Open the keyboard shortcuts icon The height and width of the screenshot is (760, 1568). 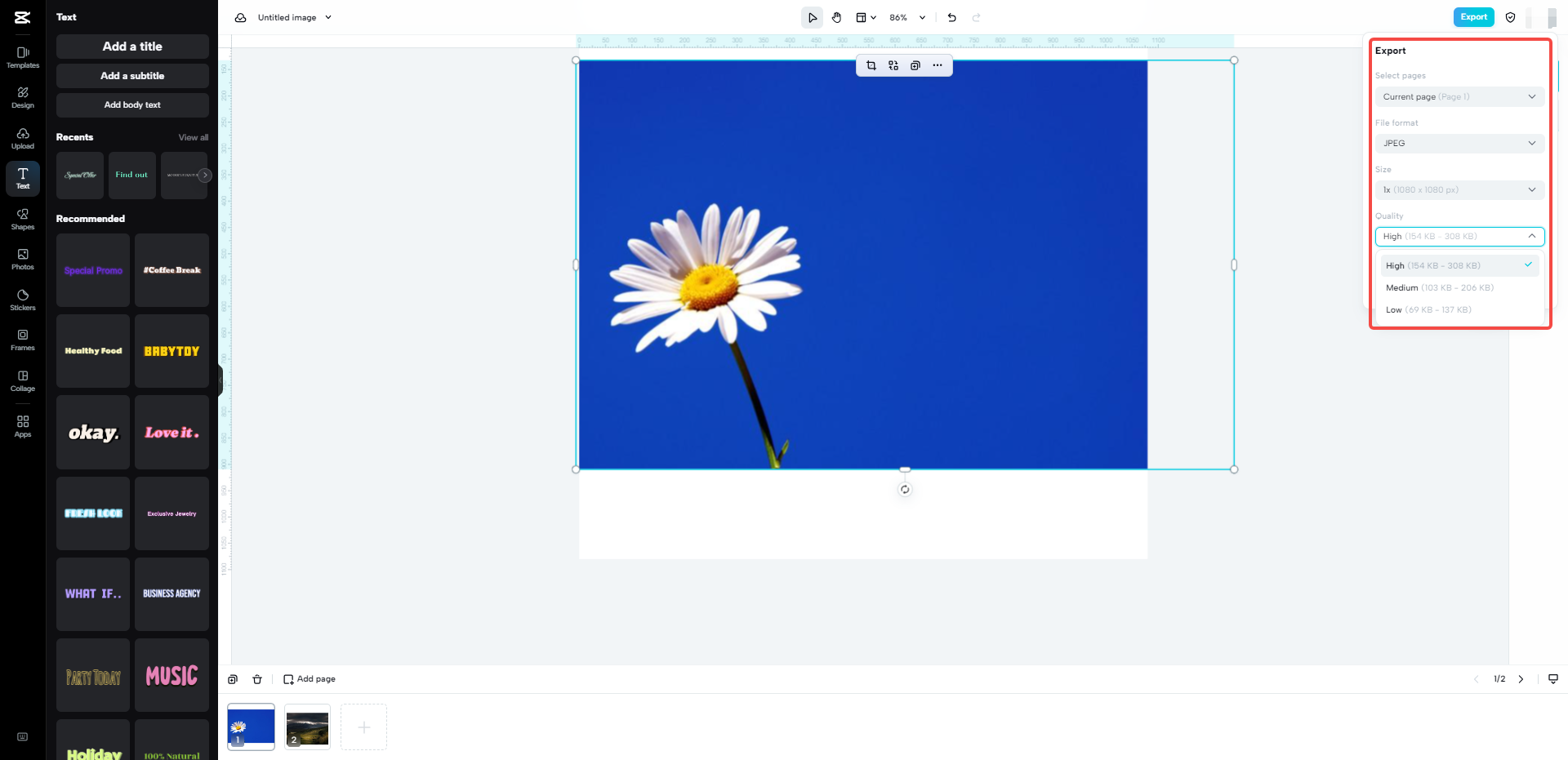point(23,737)
